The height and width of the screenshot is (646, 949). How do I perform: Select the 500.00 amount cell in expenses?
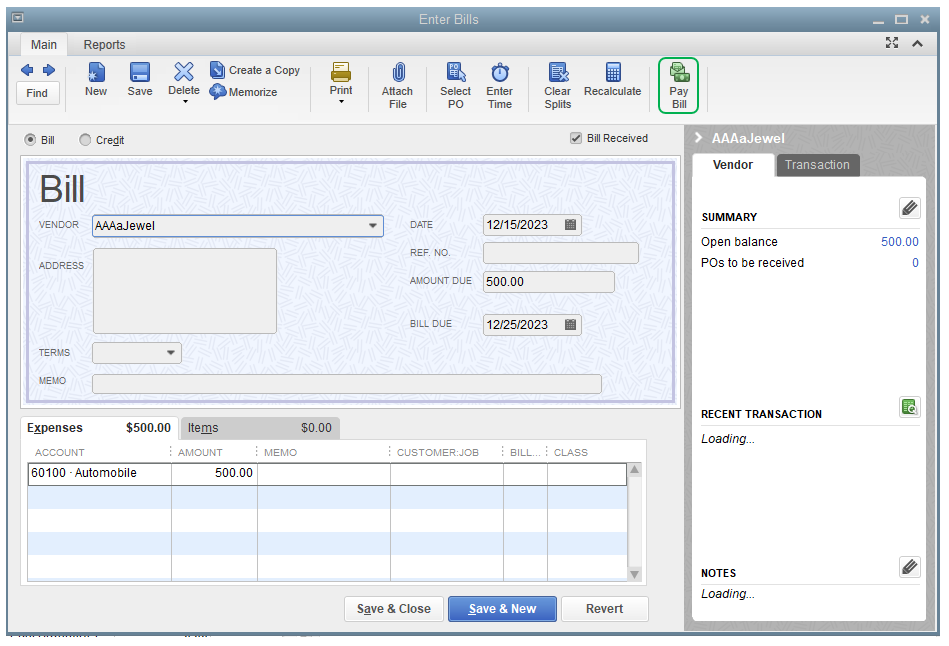tap(214, 473)
